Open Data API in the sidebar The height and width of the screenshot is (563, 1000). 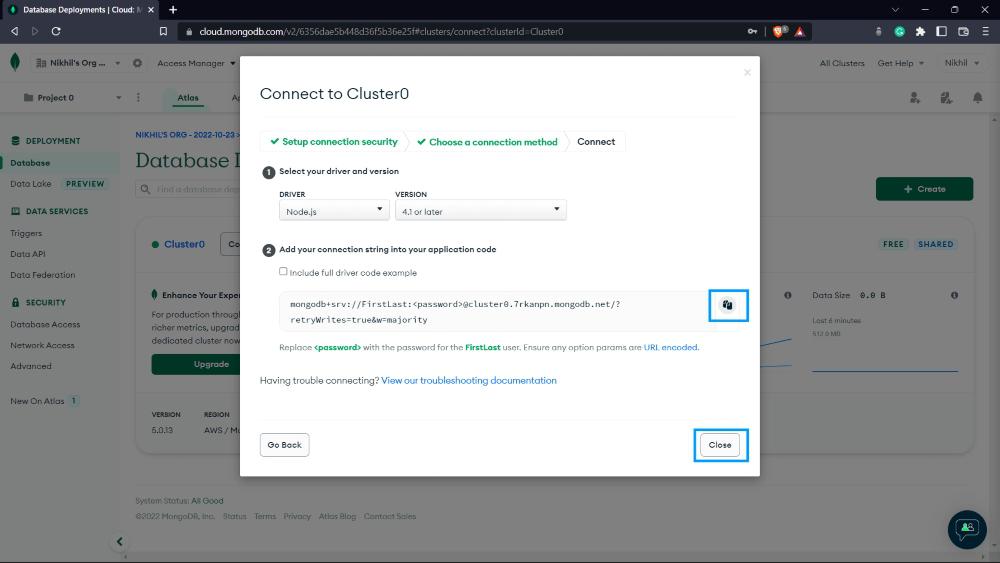(28, 254)
